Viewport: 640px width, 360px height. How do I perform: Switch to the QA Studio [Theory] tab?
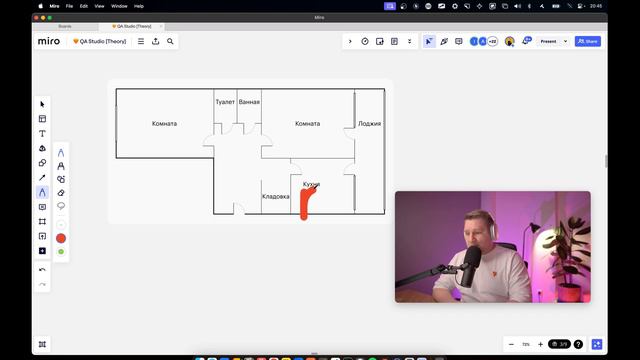pos(131,26)
